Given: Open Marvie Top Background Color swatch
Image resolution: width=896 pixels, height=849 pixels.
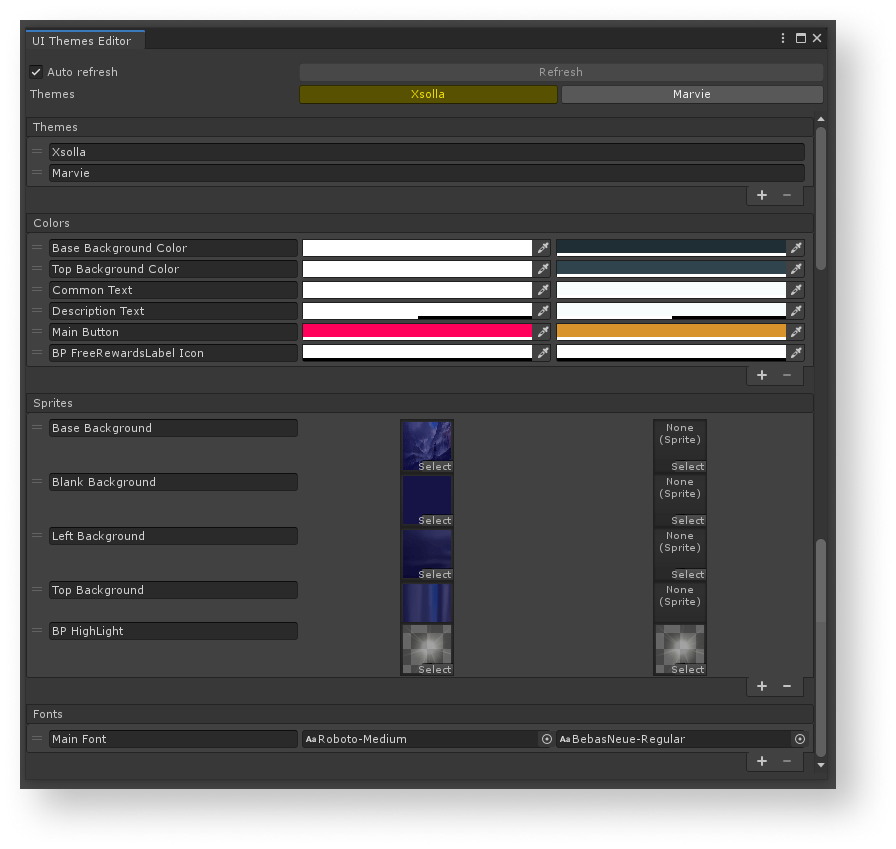Looking at the screenshot, I should [x=671, y=269].
